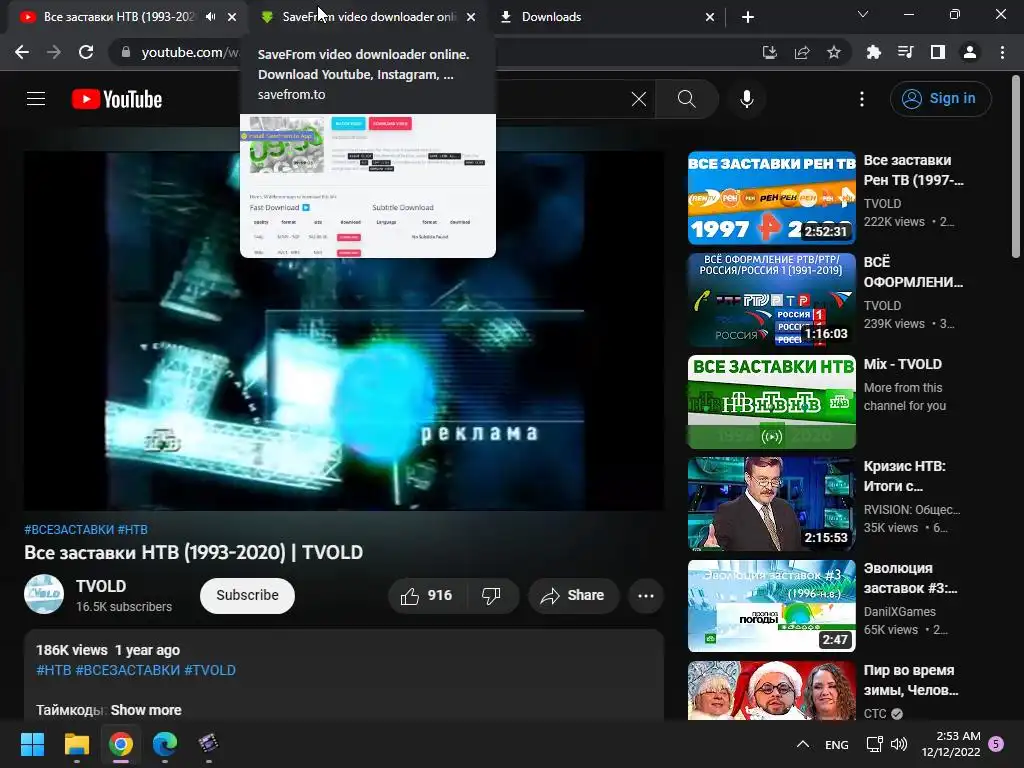Screen dimensions: 1024x768
Task: Switch to the Все заставки НТВ tab
Action: tap(119, 17)
